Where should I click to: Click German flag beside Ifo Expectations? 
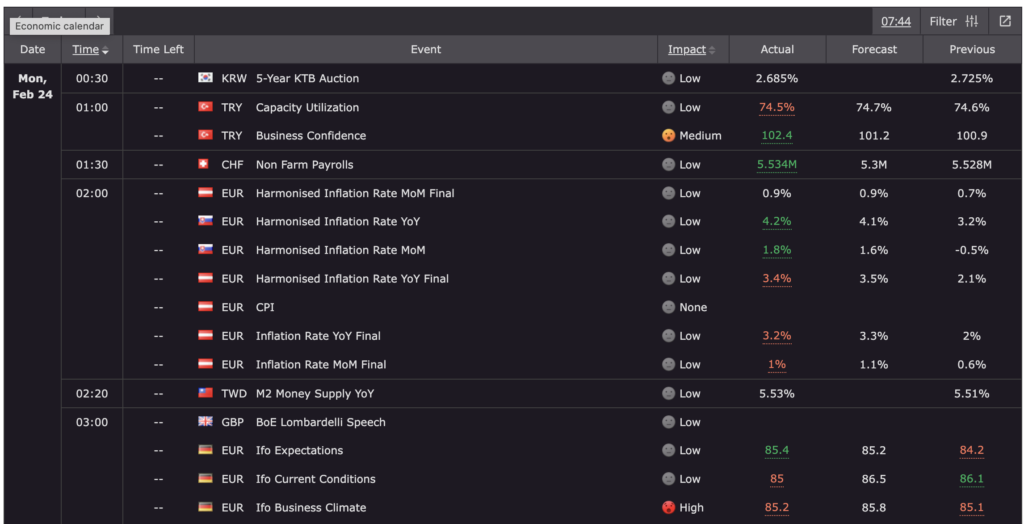205,451
